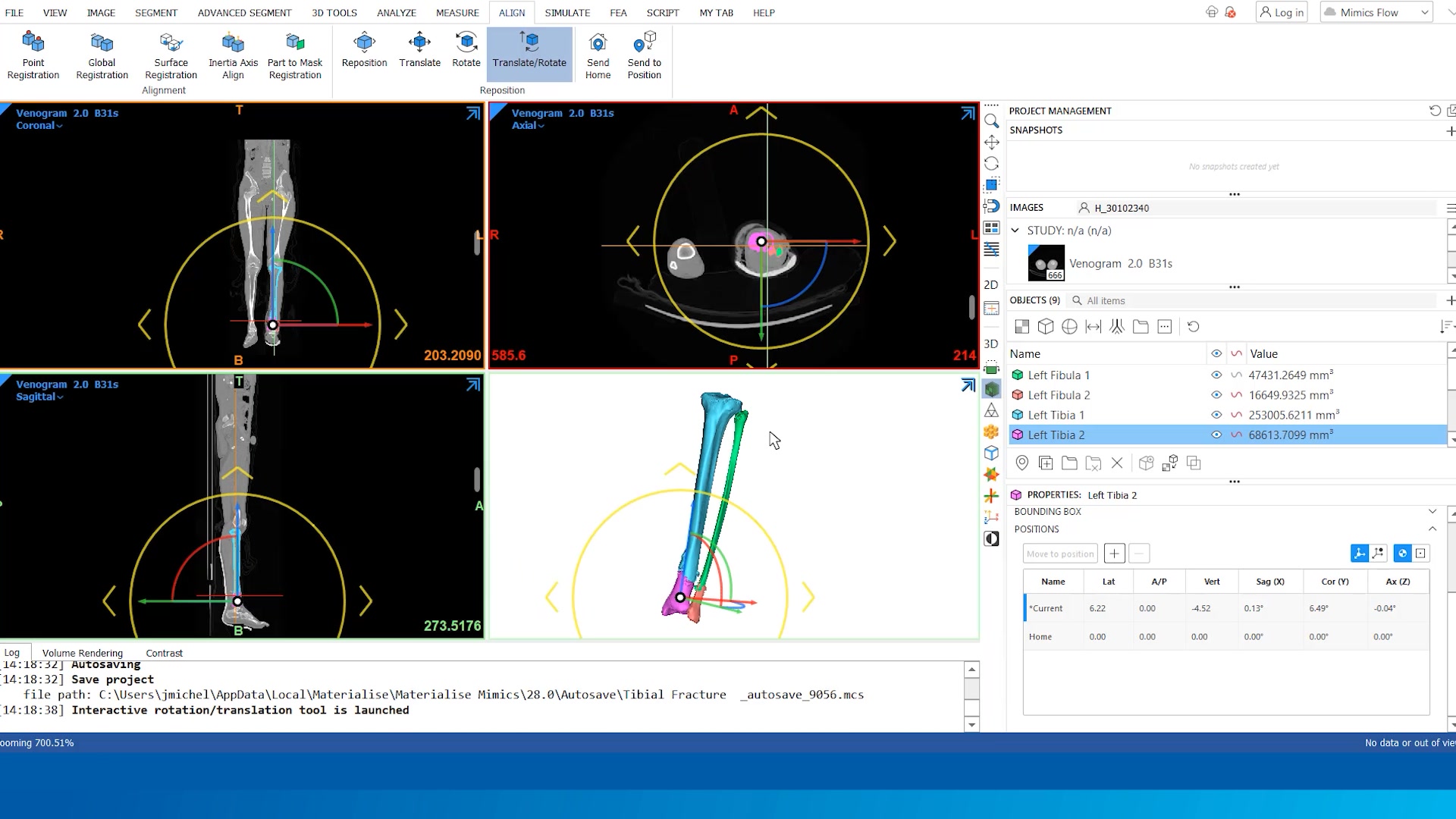Open the Coronal view orientation dropdown

pos(39,126)
